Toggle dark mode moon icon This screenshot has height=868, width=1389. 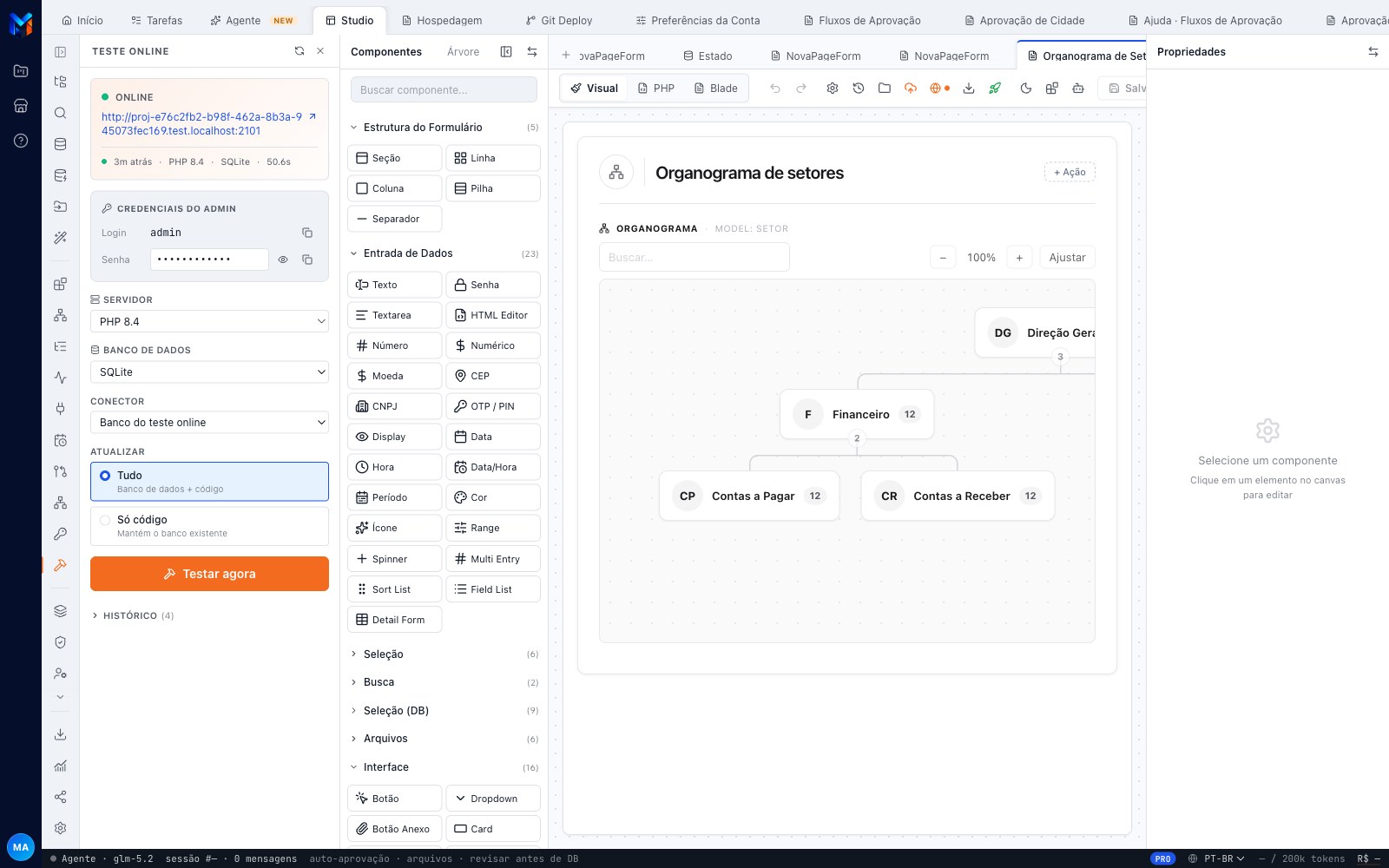click(1026, 89)
